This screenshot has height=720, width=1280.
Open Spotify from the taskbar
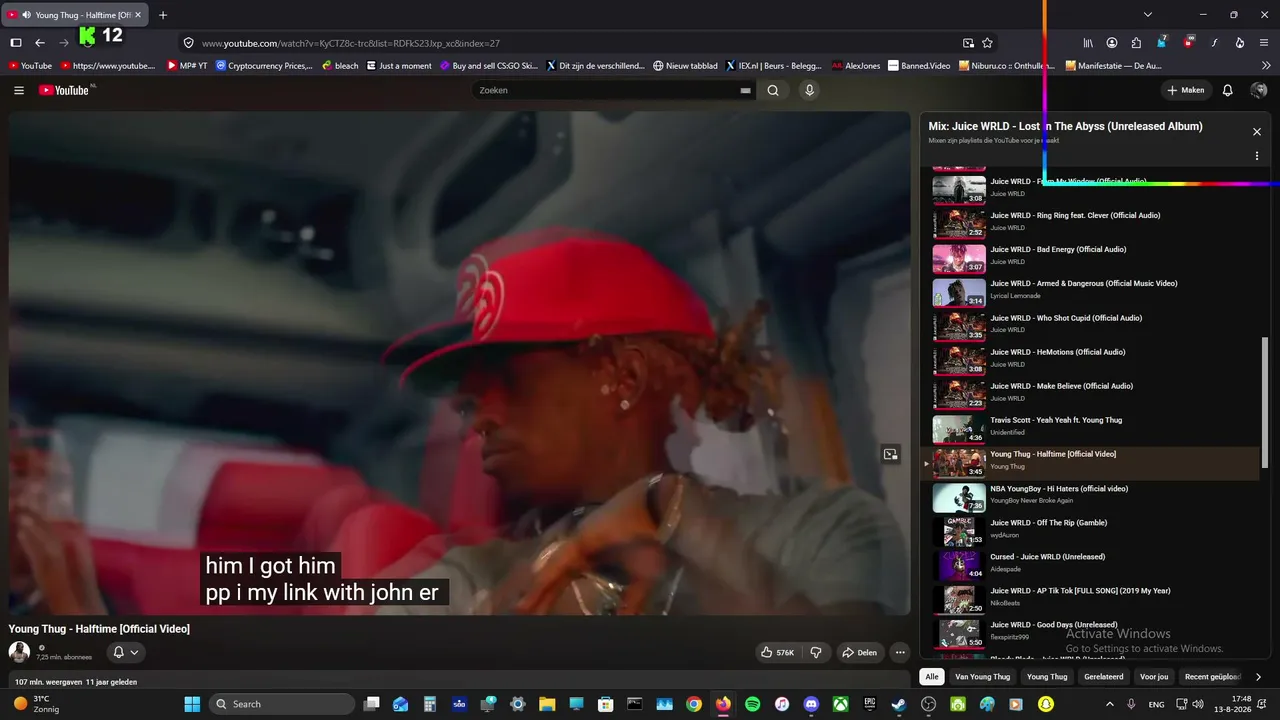coord(752,704)
